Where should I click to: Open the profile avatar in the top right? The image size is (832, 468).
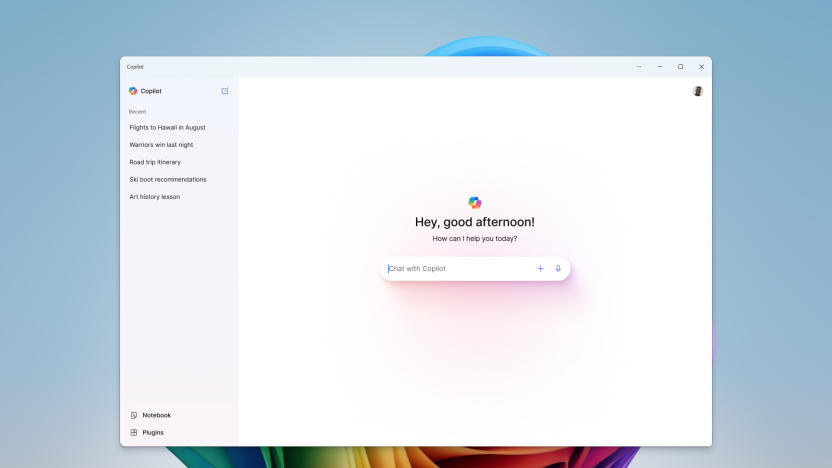698,91
